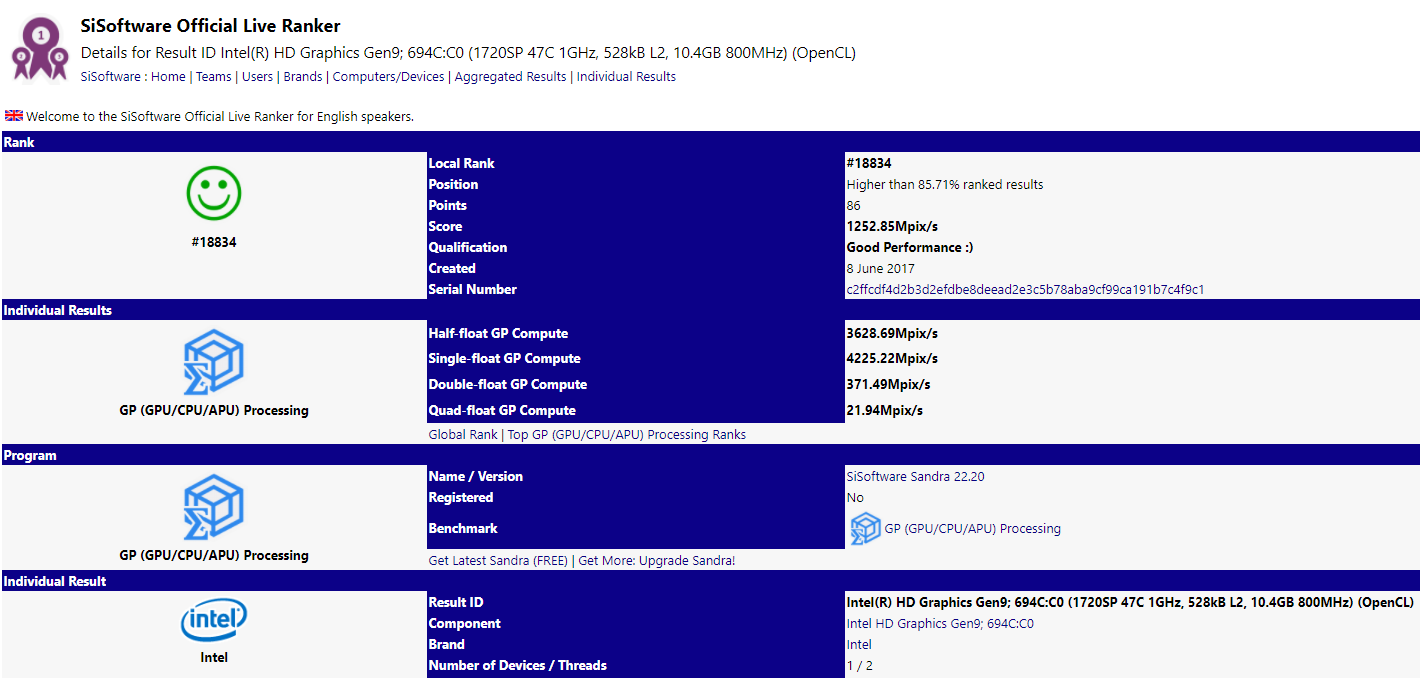Click the SiSoftware Official Live Ranker title
1420x678 pixels.
[210, 27]
